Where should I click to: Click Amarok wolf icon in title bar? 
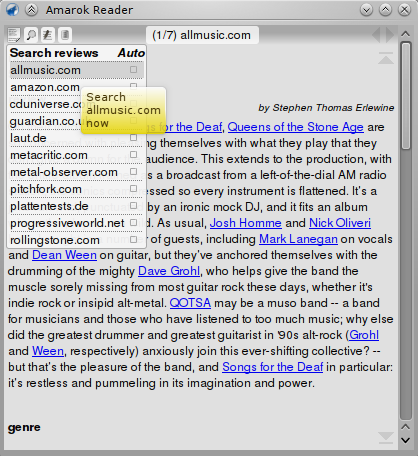point(12,10)
